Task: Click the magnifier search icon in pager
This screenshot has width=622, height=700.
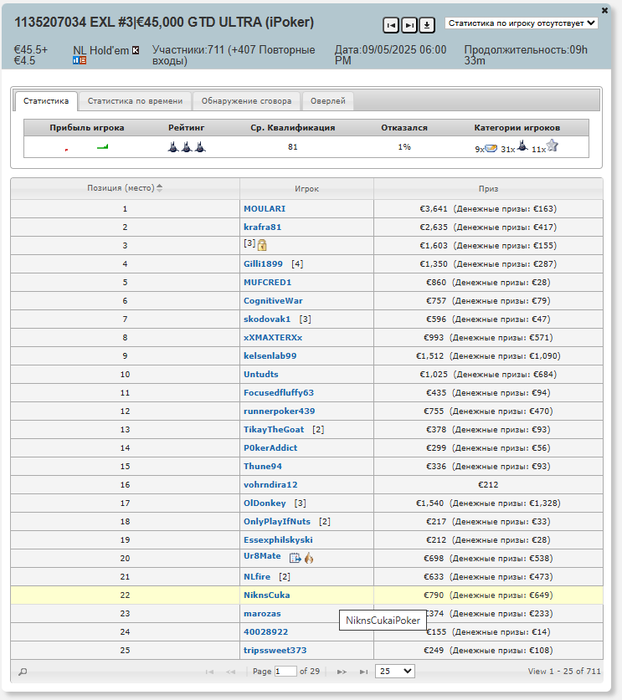Action: (x=23, y=672)
